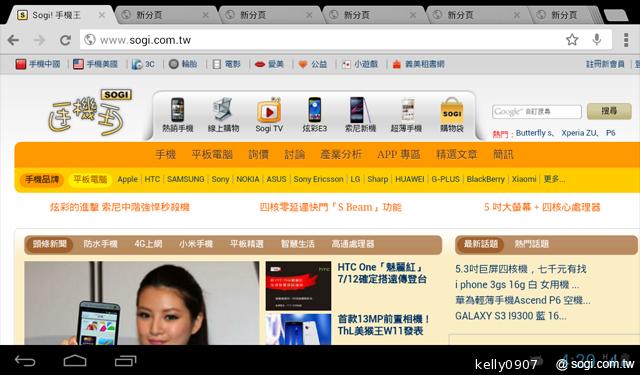
Task: Select the 頭條新聞 news tab
Action: coord(49,244)
